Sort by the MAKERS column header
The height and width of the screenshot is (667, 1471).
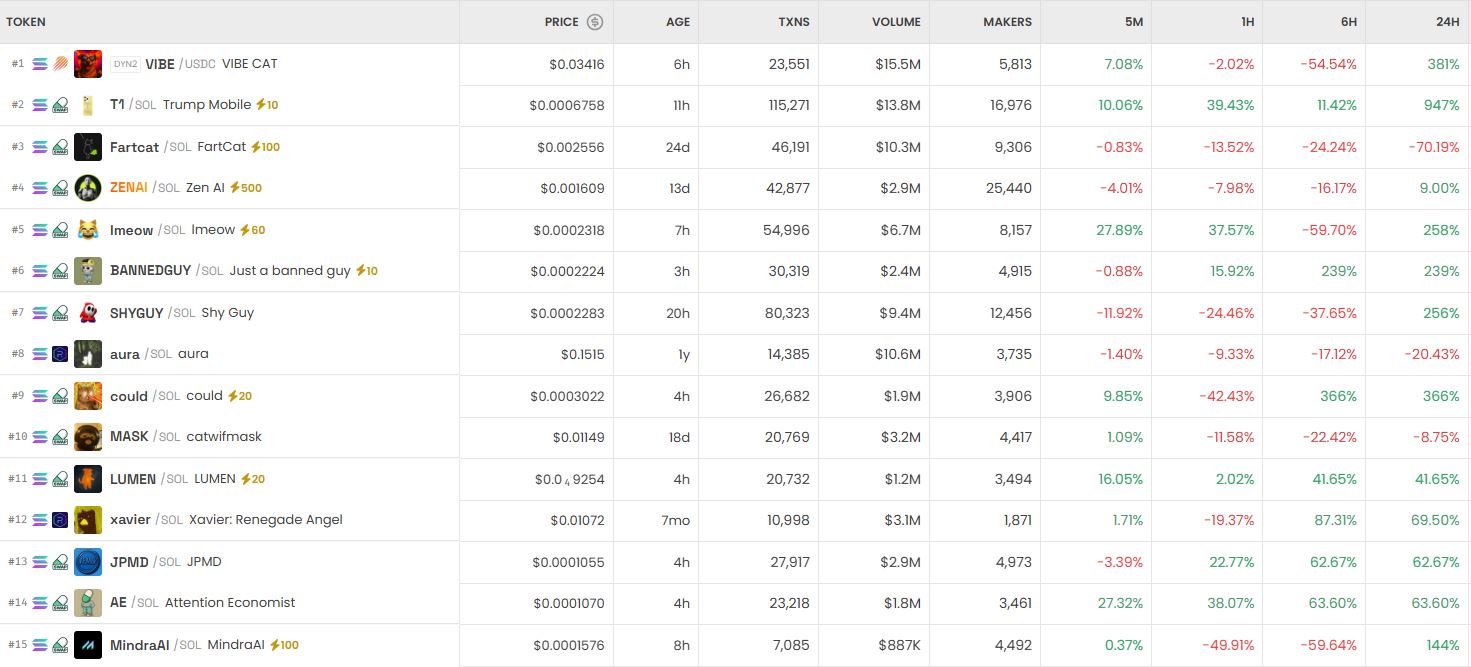click(1007, 22)
